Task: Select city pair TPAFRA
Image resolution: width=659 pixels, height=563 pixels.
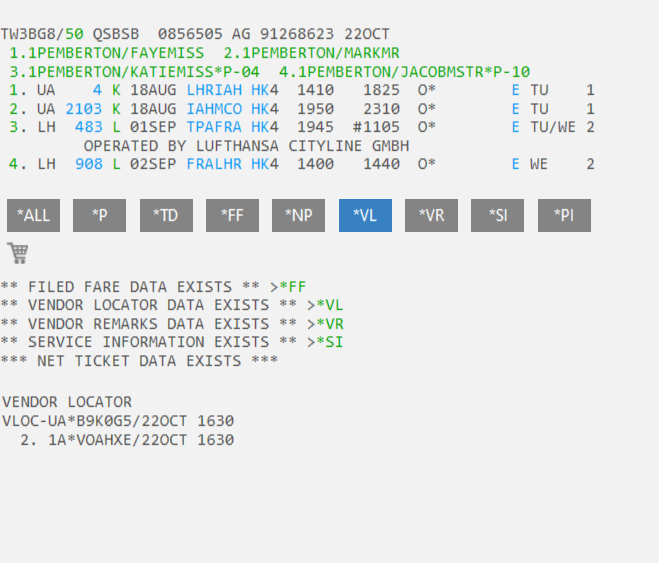Action: (x=214, y=127)
